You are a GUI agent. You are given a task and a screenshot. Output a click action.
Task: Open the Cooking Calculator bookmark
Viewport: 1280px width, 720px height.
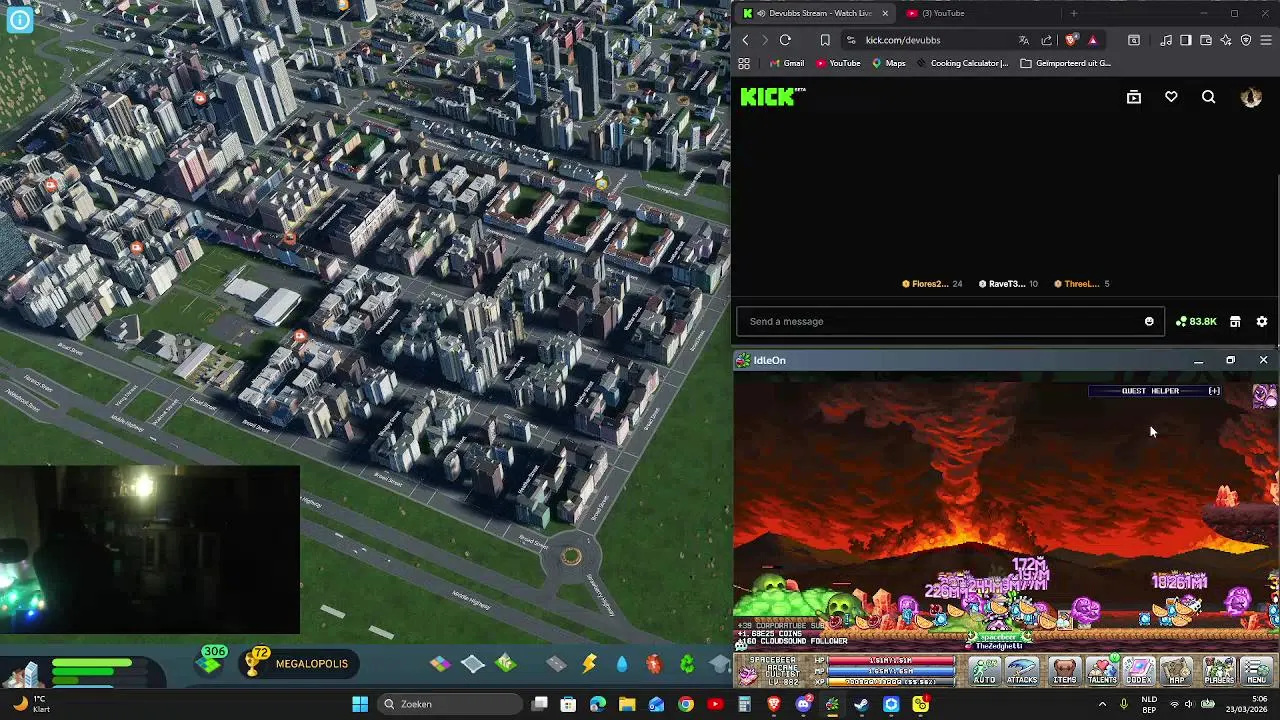pyautogui.click(x=962, y=63)
